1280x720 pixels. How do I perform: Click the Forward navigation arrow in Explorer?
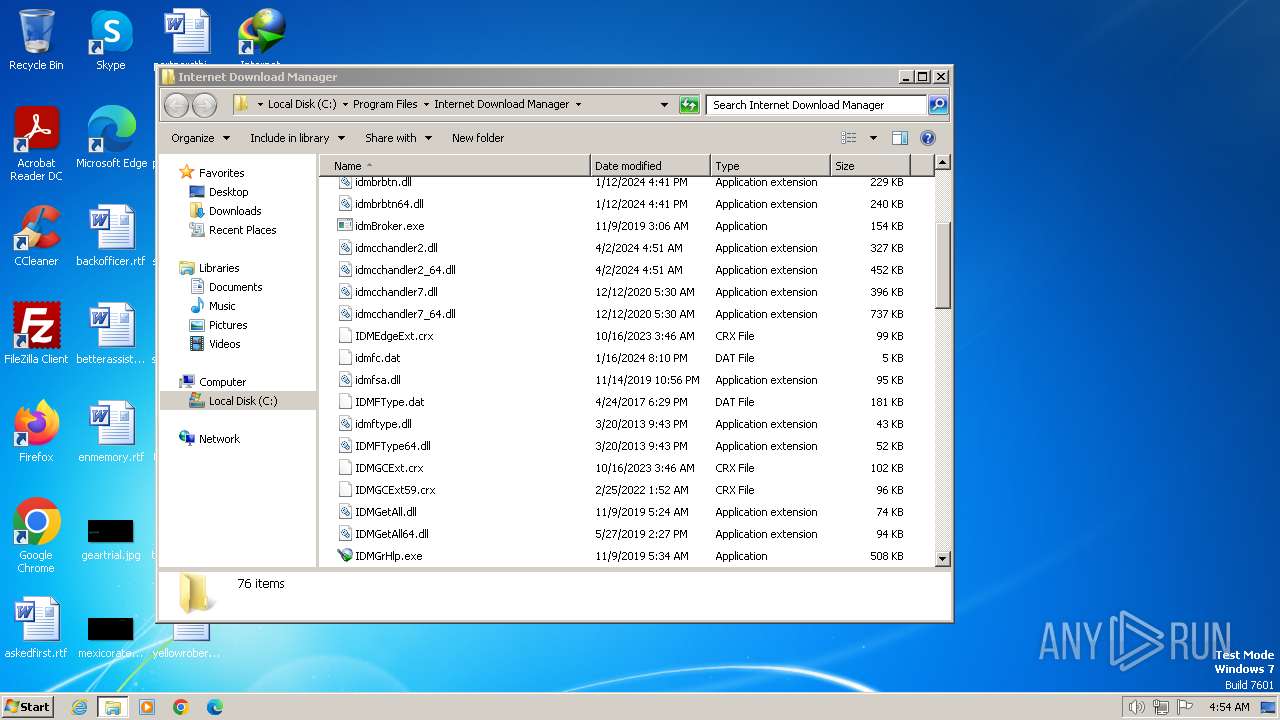click(x=204, y=104)
